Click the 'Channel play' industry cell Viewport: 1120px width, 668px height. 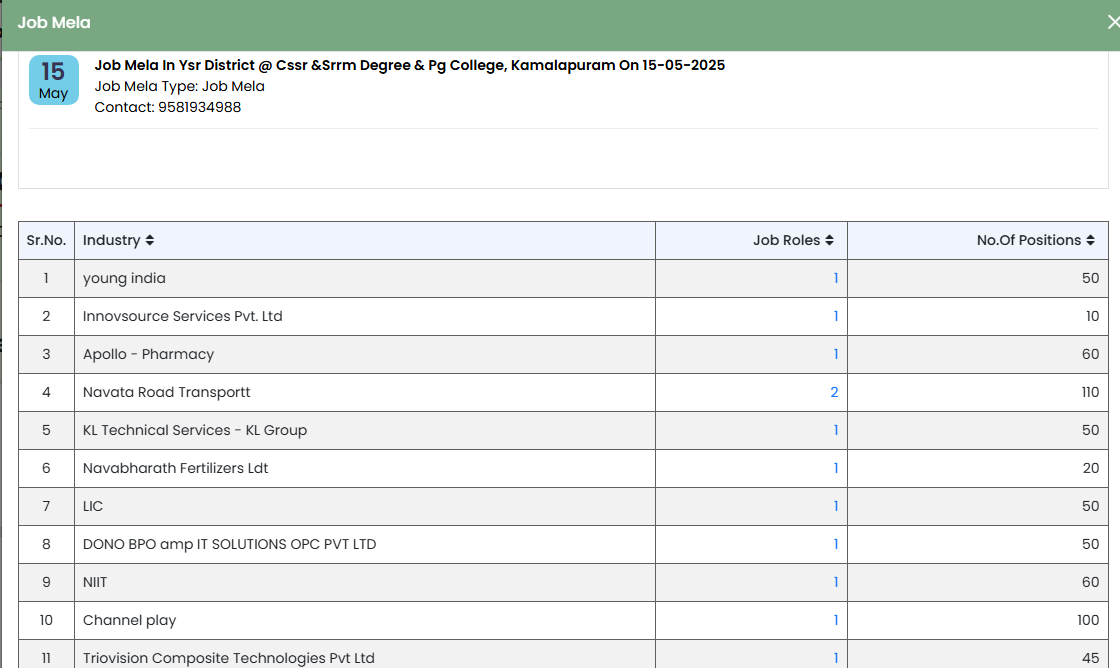click(365, 620)
